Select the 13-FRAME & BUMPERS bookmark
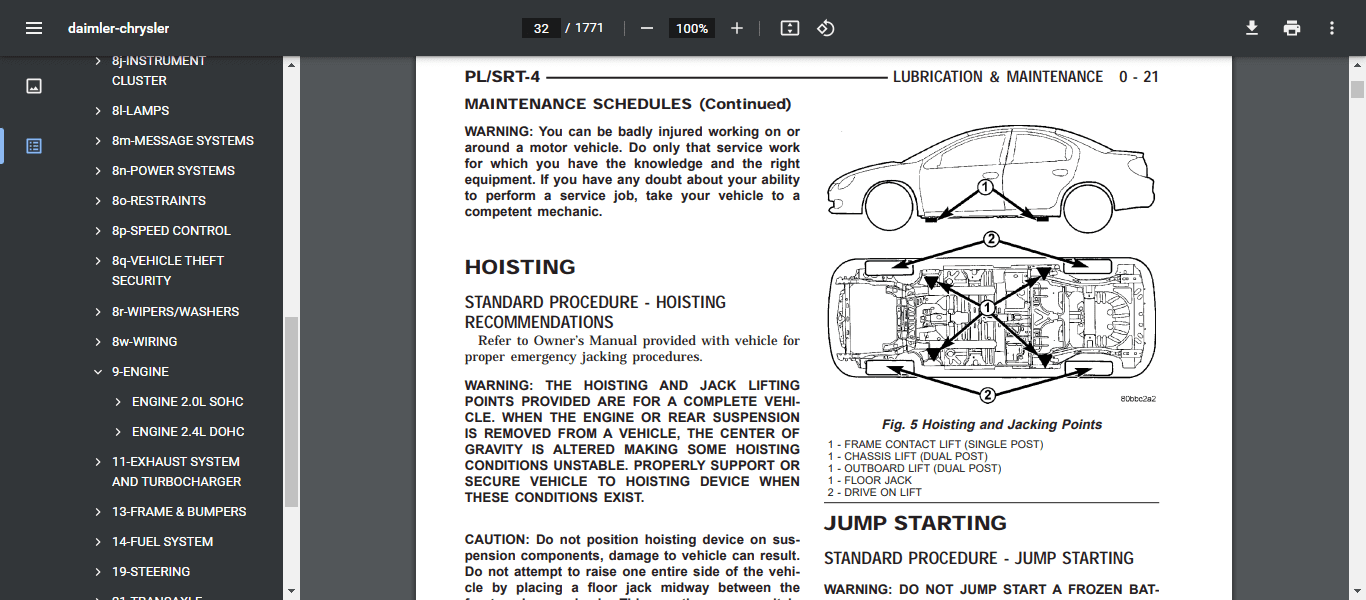The width and height of the screenshot is (1366, 600). 179,512
